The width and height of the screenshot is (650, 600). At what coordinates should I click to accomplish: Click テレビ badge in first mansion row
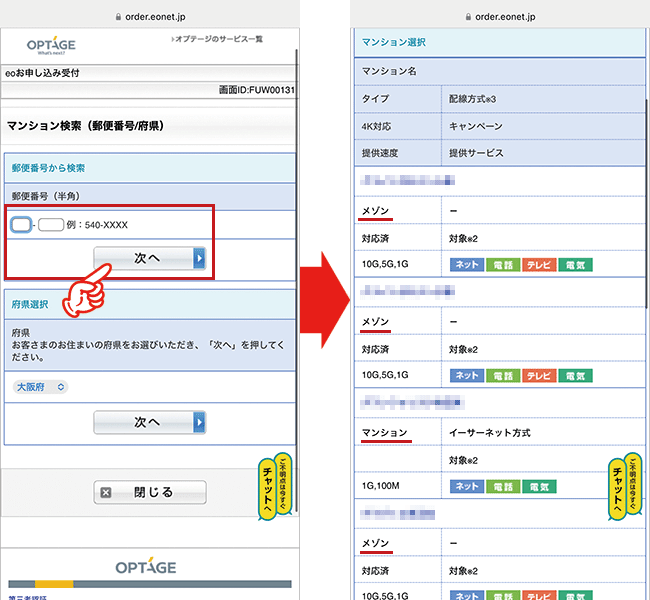(x=539, y=265)
